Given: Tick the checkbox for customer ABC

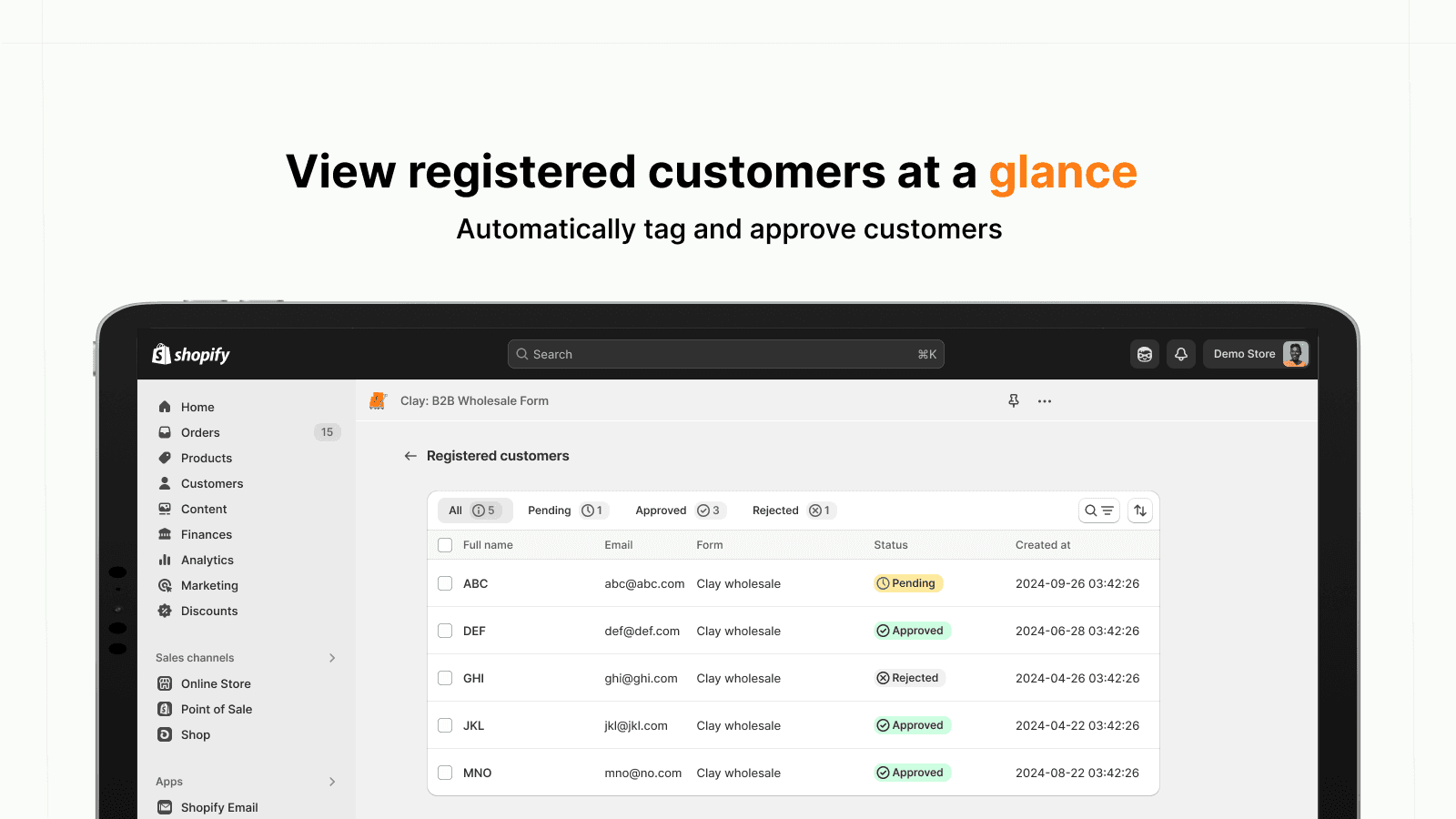Looking at the screenshot, I should pos(445,583).
